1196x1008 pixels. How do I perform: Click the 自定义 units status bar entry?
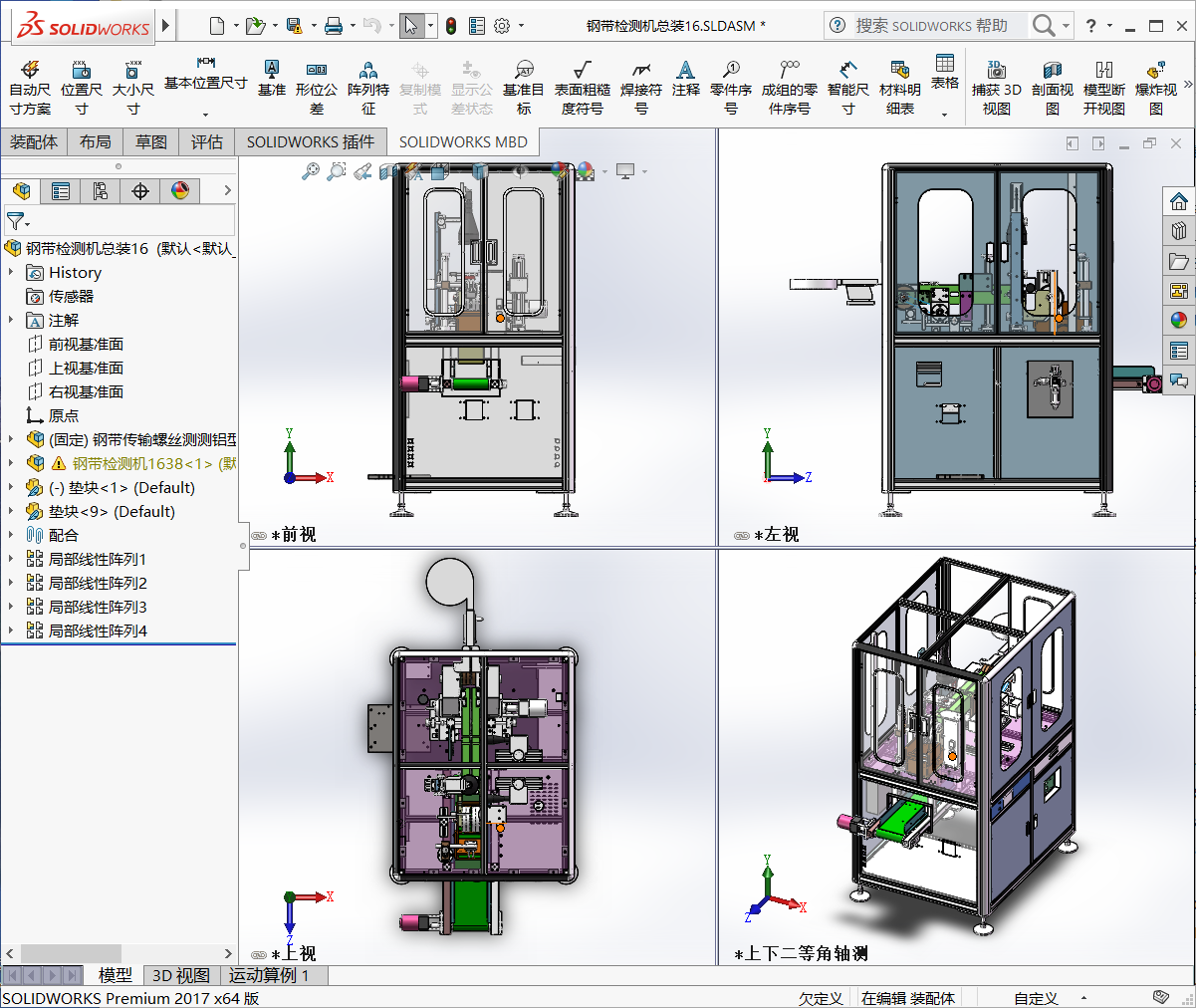click(1036, 998)
